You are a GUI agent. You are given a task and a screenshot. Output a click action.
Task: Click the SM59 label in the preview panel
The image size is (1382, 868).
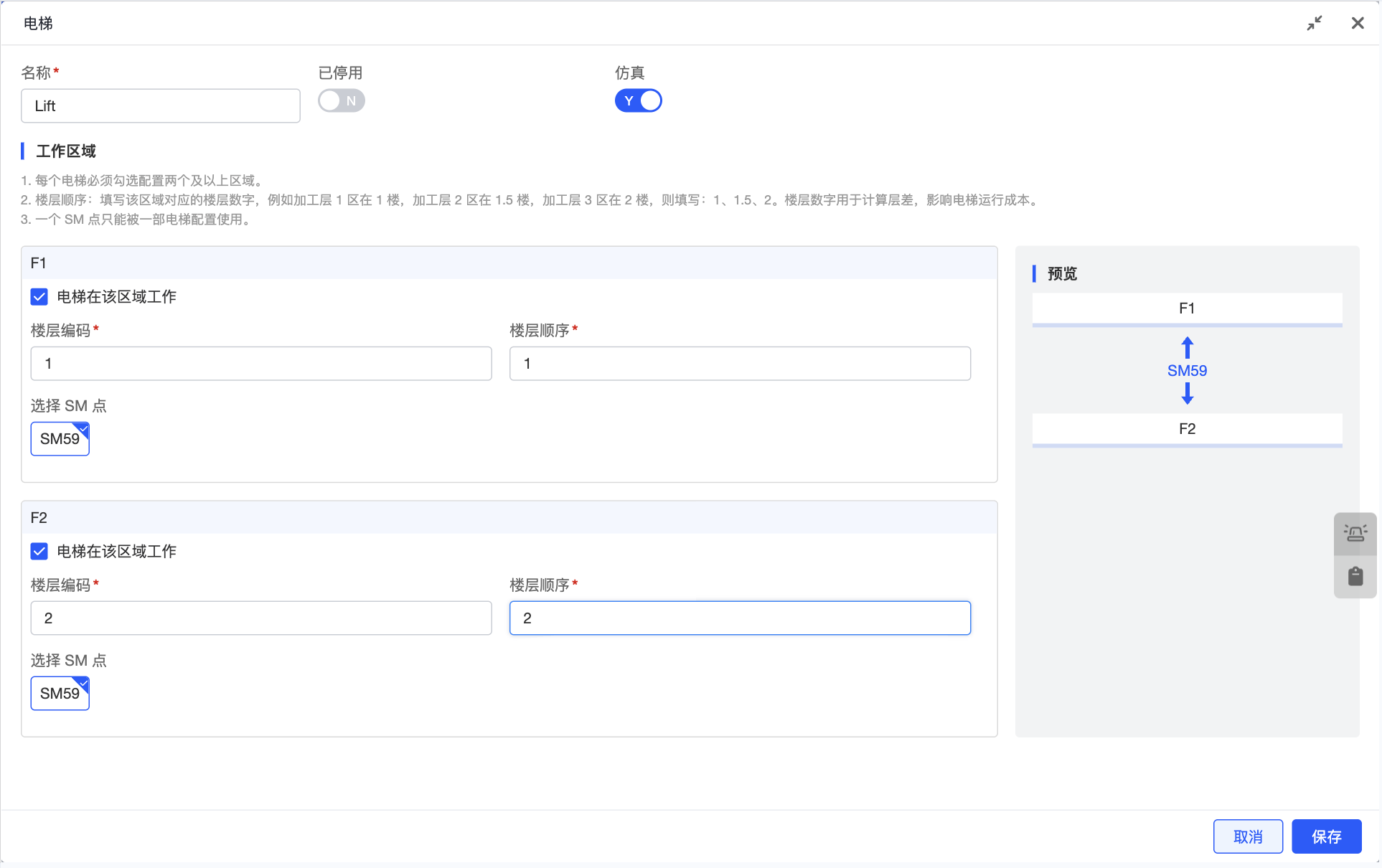click(x=1187, y=371)
